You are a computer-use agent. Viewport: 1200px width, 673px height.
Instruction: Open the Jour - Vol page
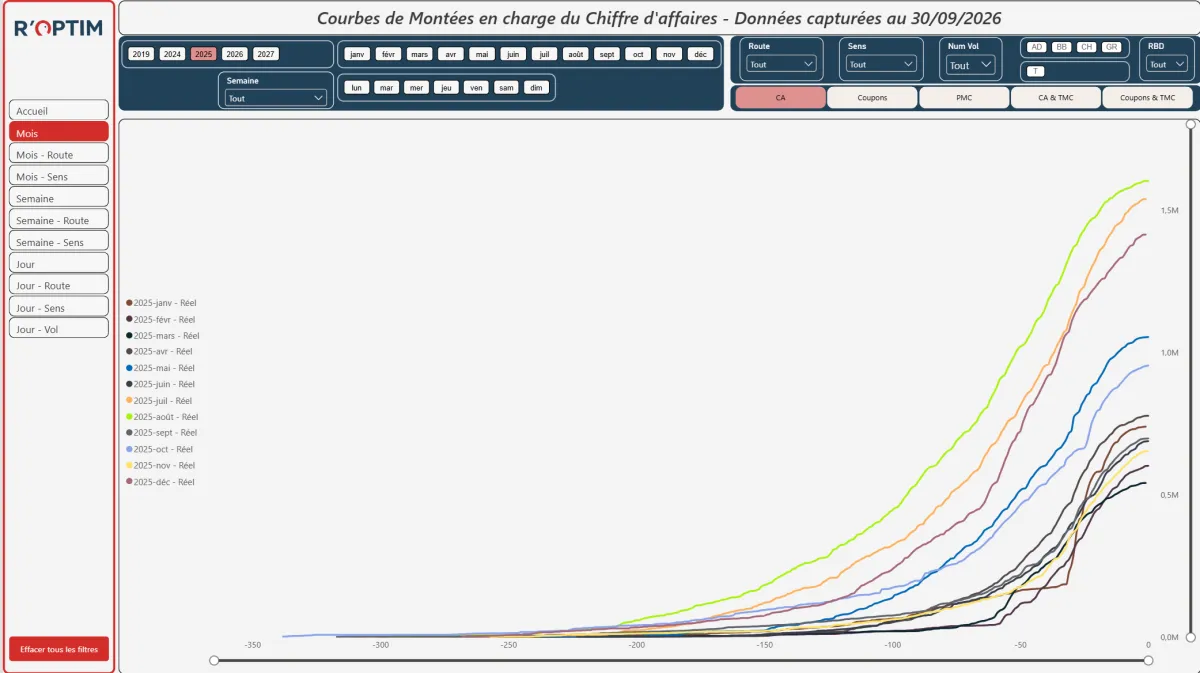pos(58,329)
